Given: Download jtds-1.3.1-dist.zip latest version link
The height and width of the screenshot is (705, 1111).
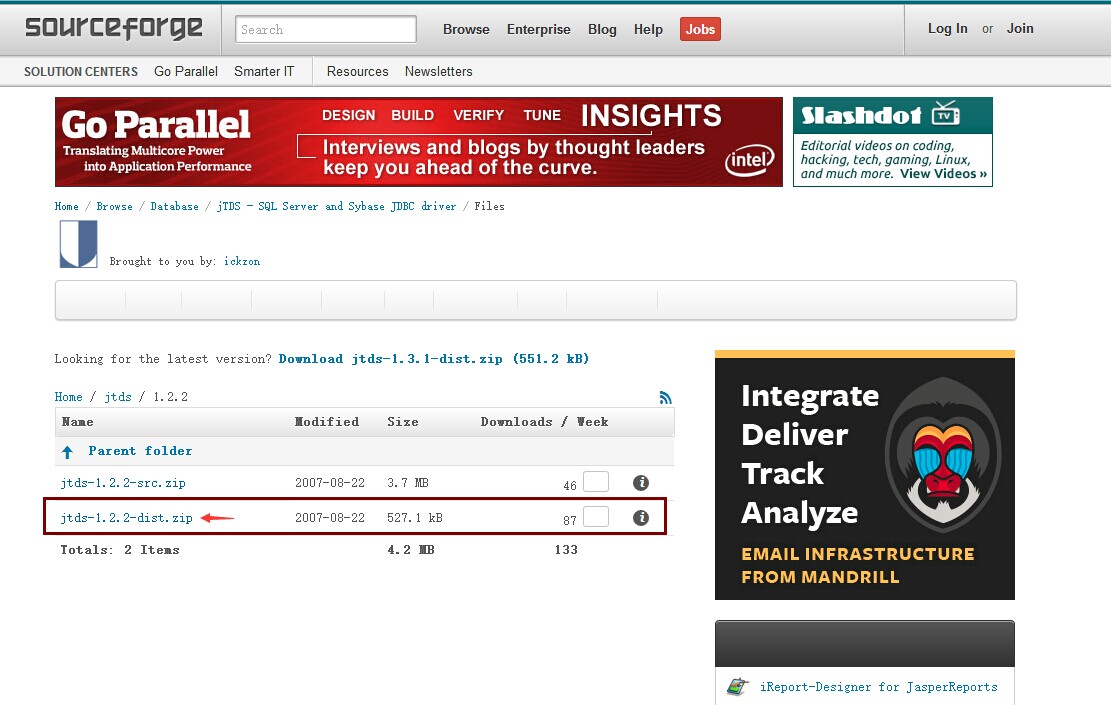Looking at the screenshot, I should (434, 359).
